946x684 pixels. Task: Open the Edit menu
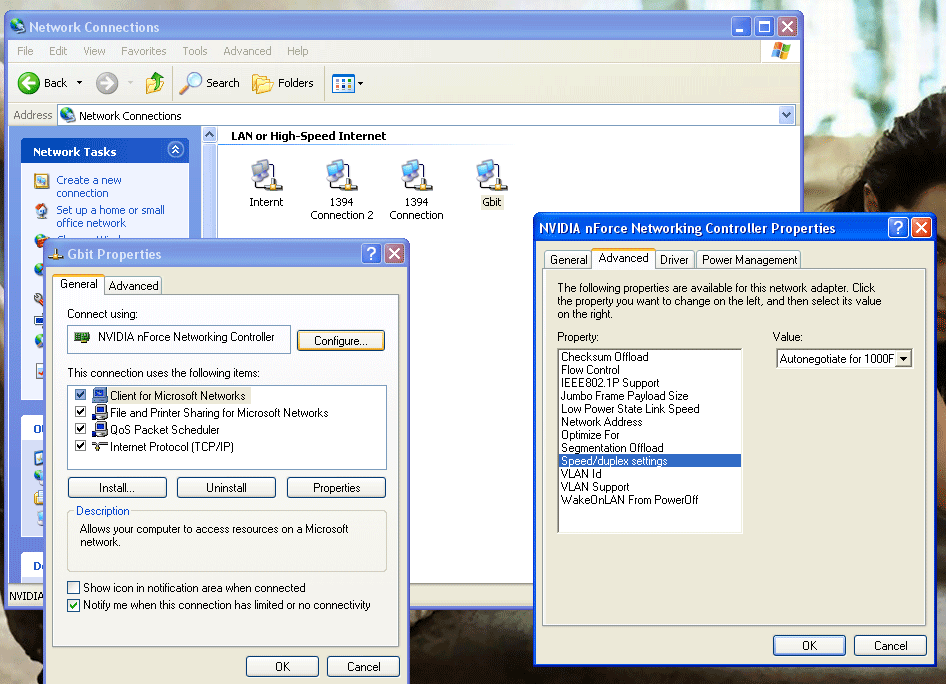[x=58, y=51]
